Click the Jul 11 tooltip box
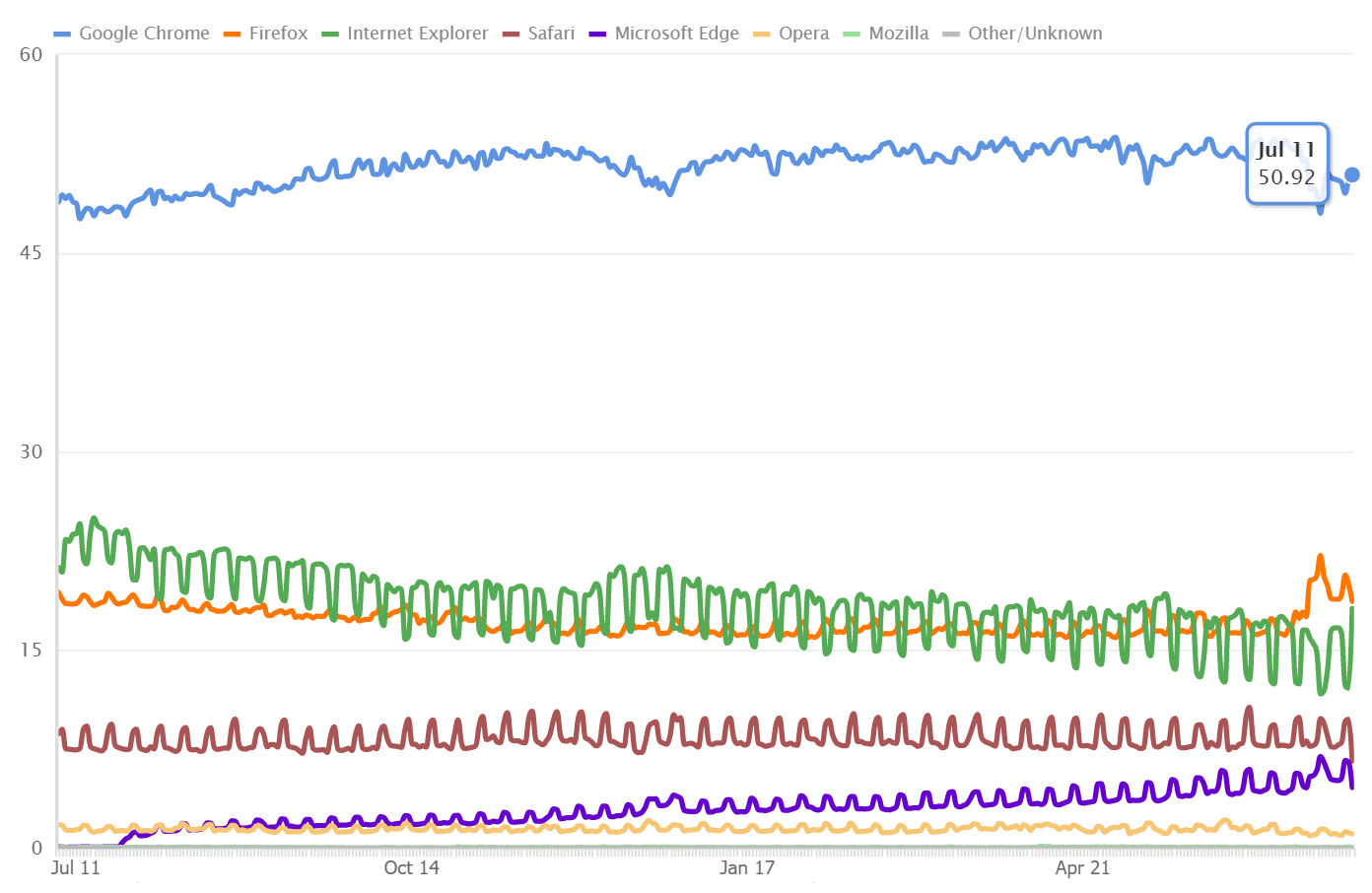The height and width of the screenshot is (893, 1372). (1287, 164)
